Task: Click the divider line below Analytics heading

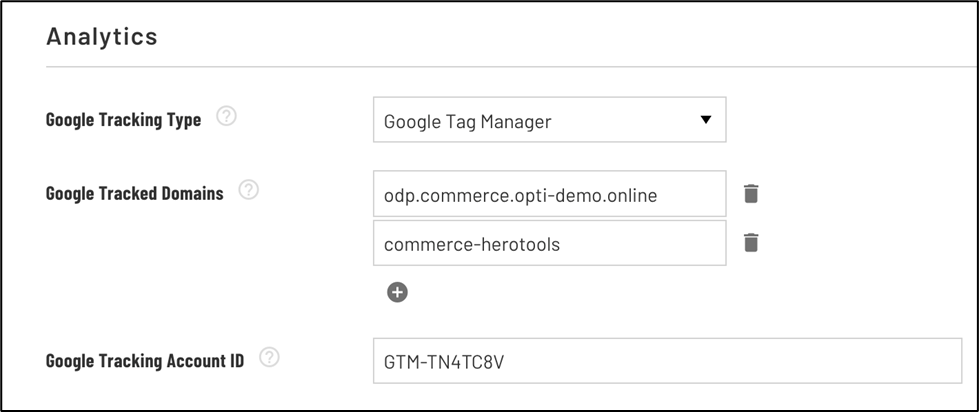Action: pyautogui.click(x=511, y=66)
